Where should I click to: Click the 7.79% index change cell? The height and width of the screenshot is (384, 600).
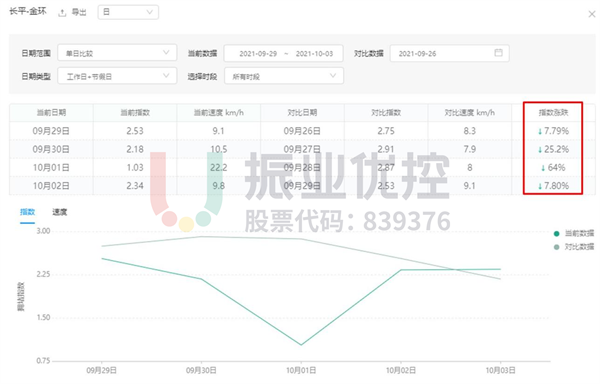[553, 131]
